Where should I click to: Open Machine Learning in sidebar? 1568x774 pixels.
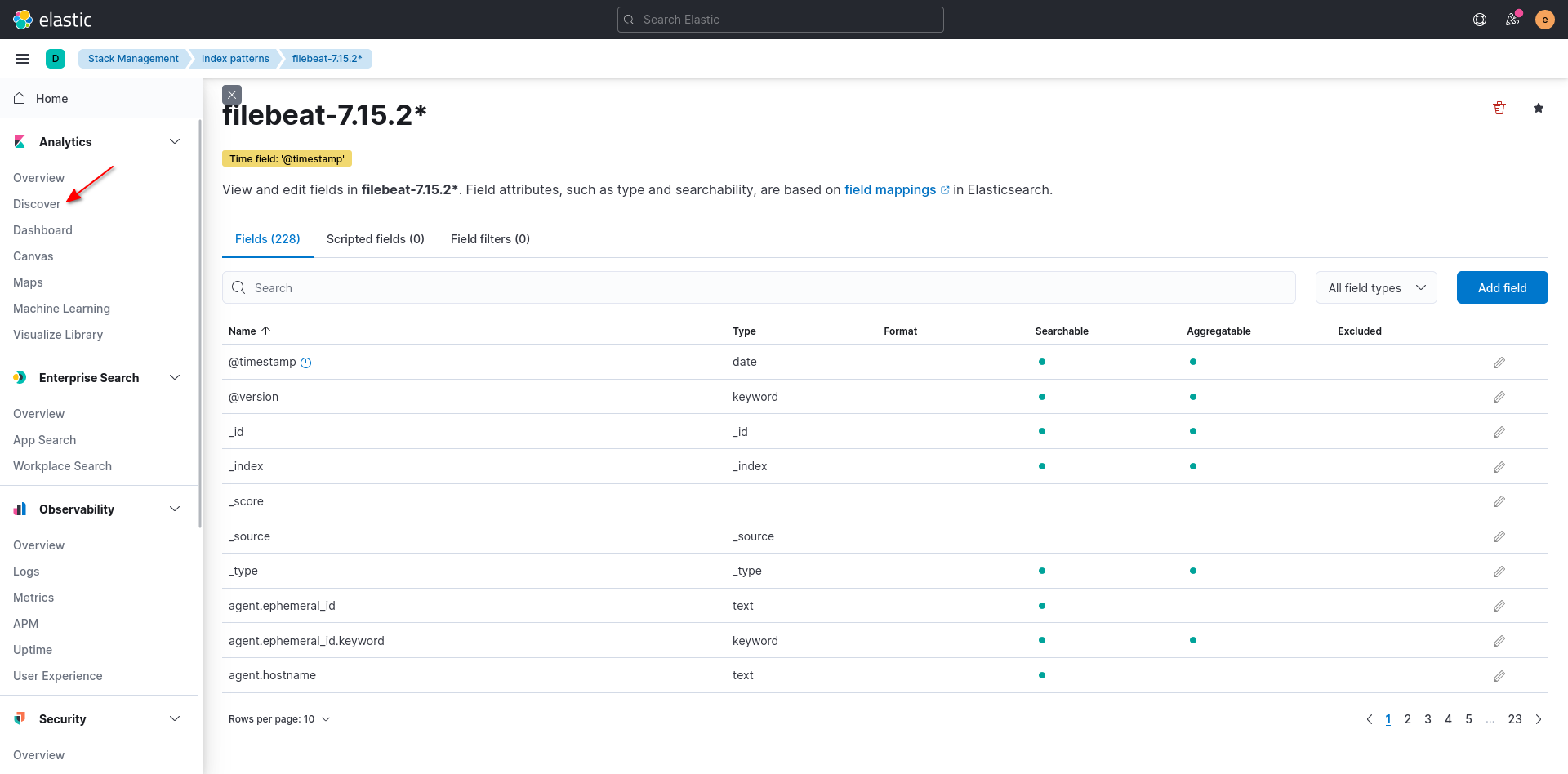click(61, 309)
